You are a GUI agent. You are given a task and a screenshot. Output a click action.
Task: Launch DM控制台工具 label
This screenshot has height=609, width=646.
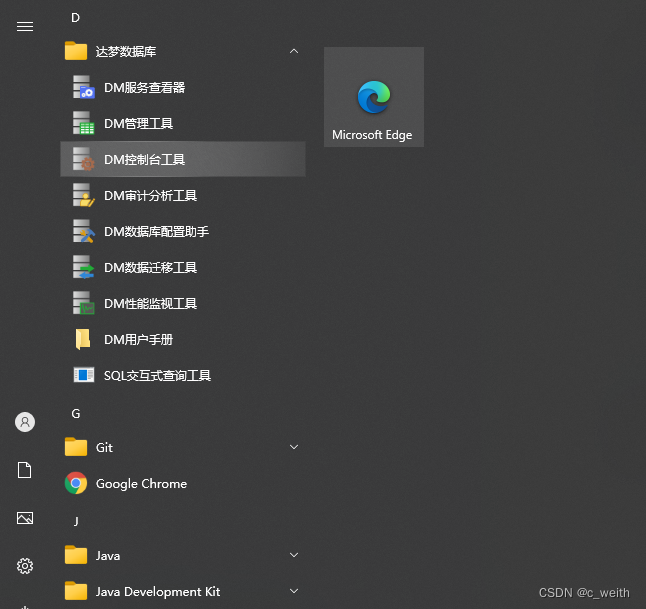pos(145,159)
